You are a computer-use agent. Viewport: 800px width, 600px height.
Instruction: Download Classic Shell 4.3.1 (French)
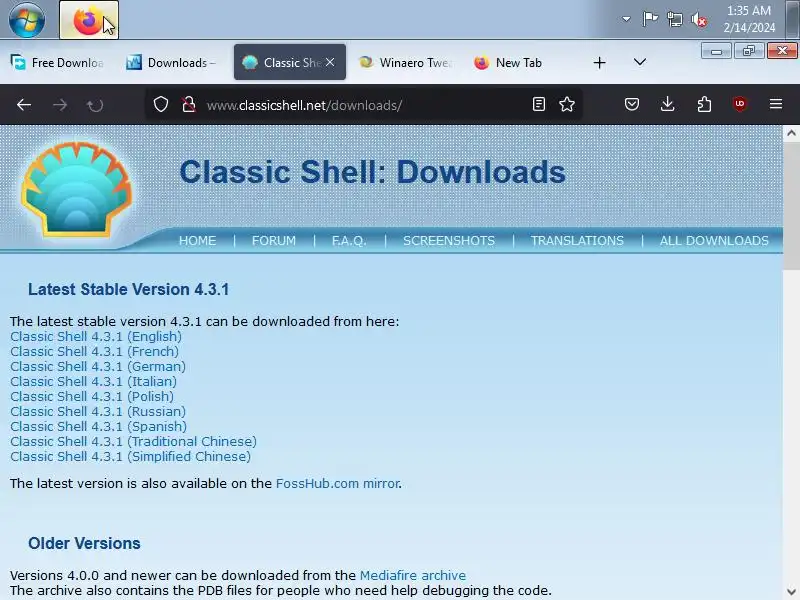click(x=94, y=352)
